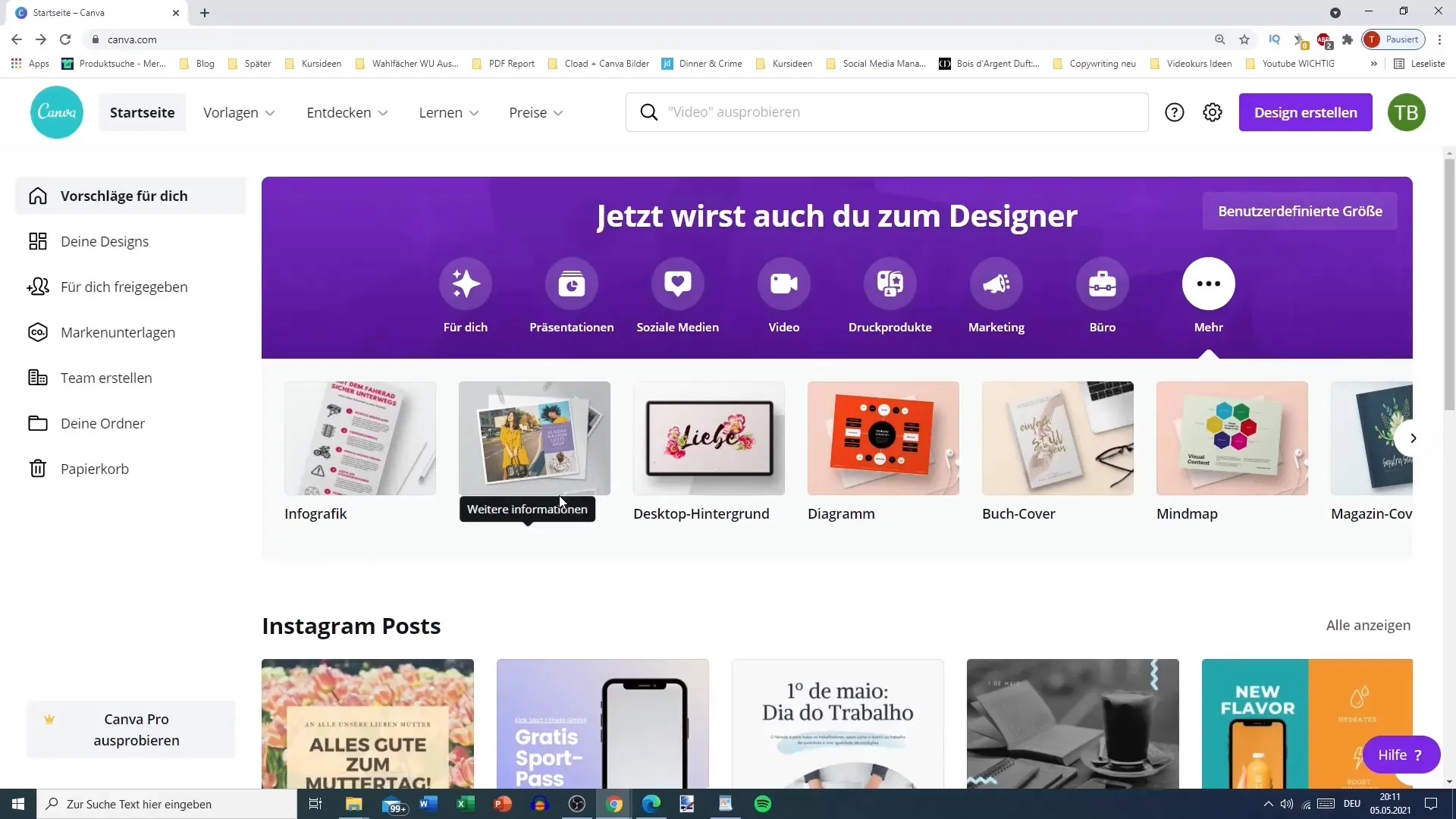Open the Chrome extensions puzzle icon
The width and height of the screenshot is (1456, 819).
[x=1348, y=39]
